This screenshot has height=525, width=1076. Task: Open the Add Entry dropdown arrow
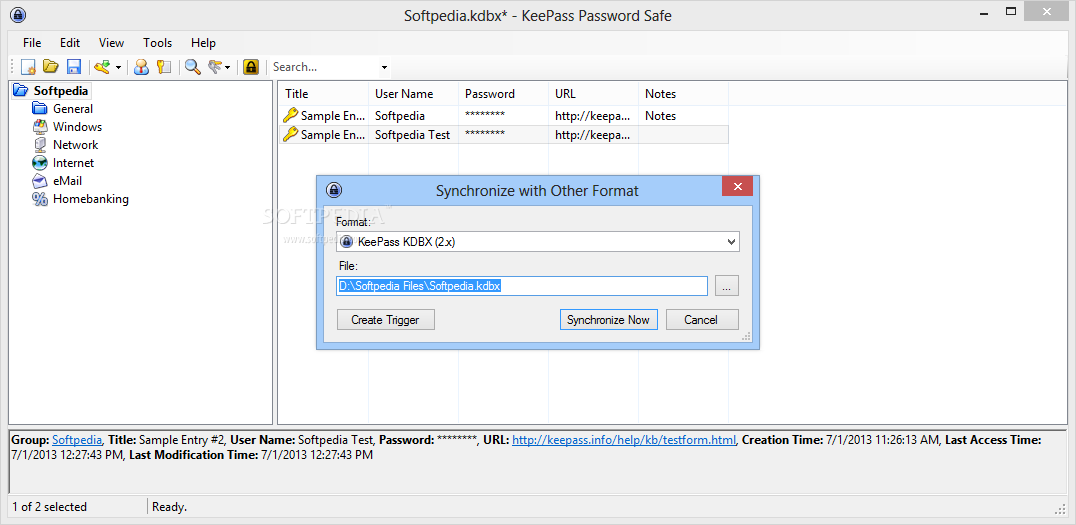(x=118, y=67)
